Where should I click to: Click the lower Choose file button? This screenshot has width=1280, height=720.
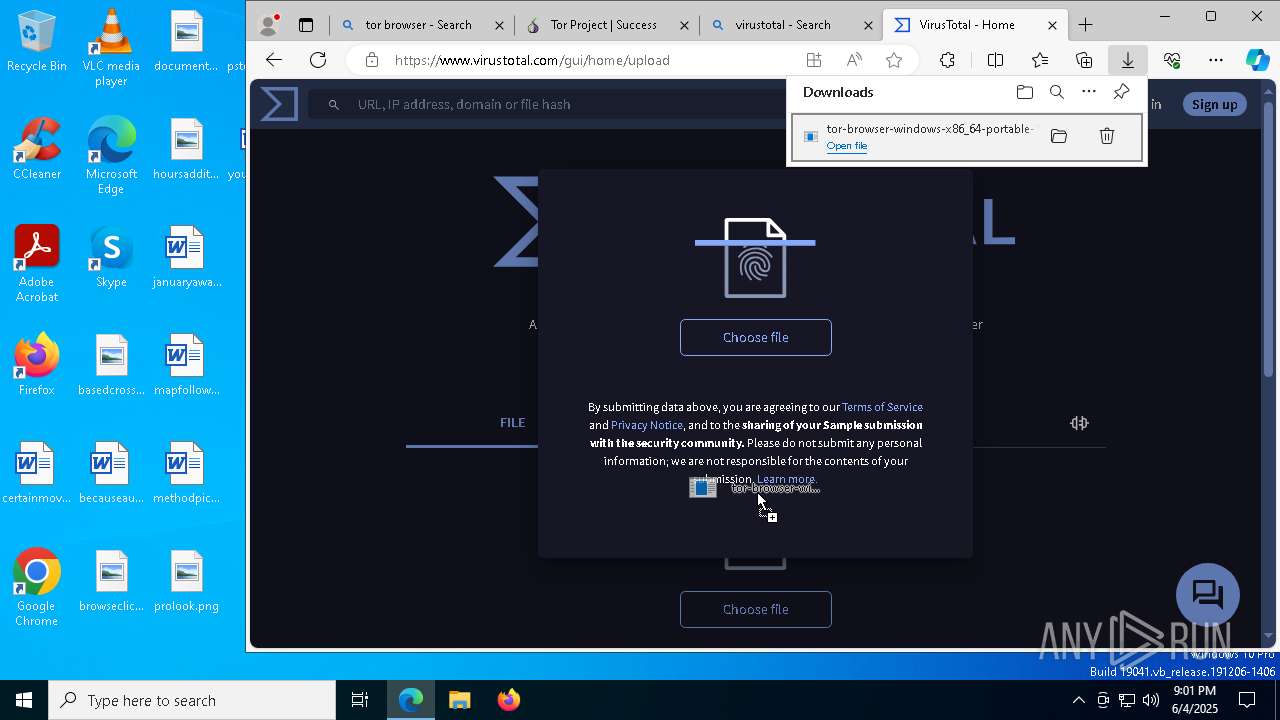[756, 609]
